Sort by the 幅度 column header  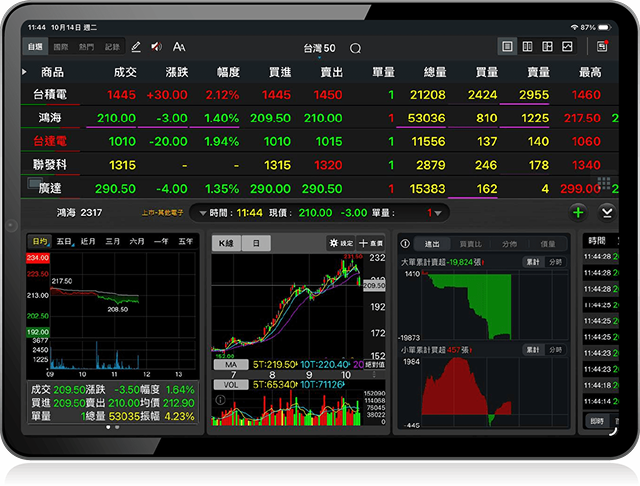[x=228, y=72]
